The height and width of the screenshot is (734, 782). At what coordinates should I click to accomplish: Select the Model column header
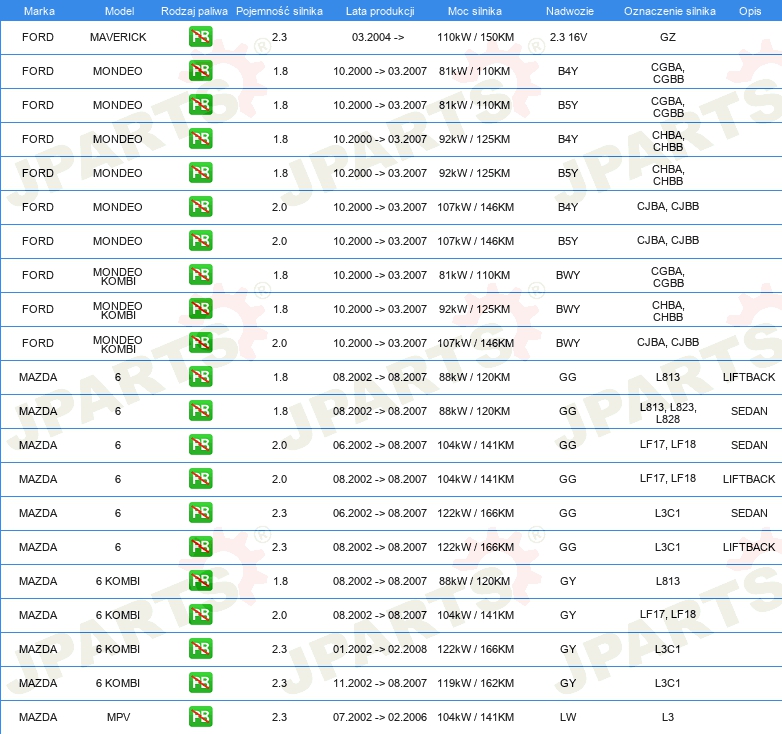tap(119, 11)
